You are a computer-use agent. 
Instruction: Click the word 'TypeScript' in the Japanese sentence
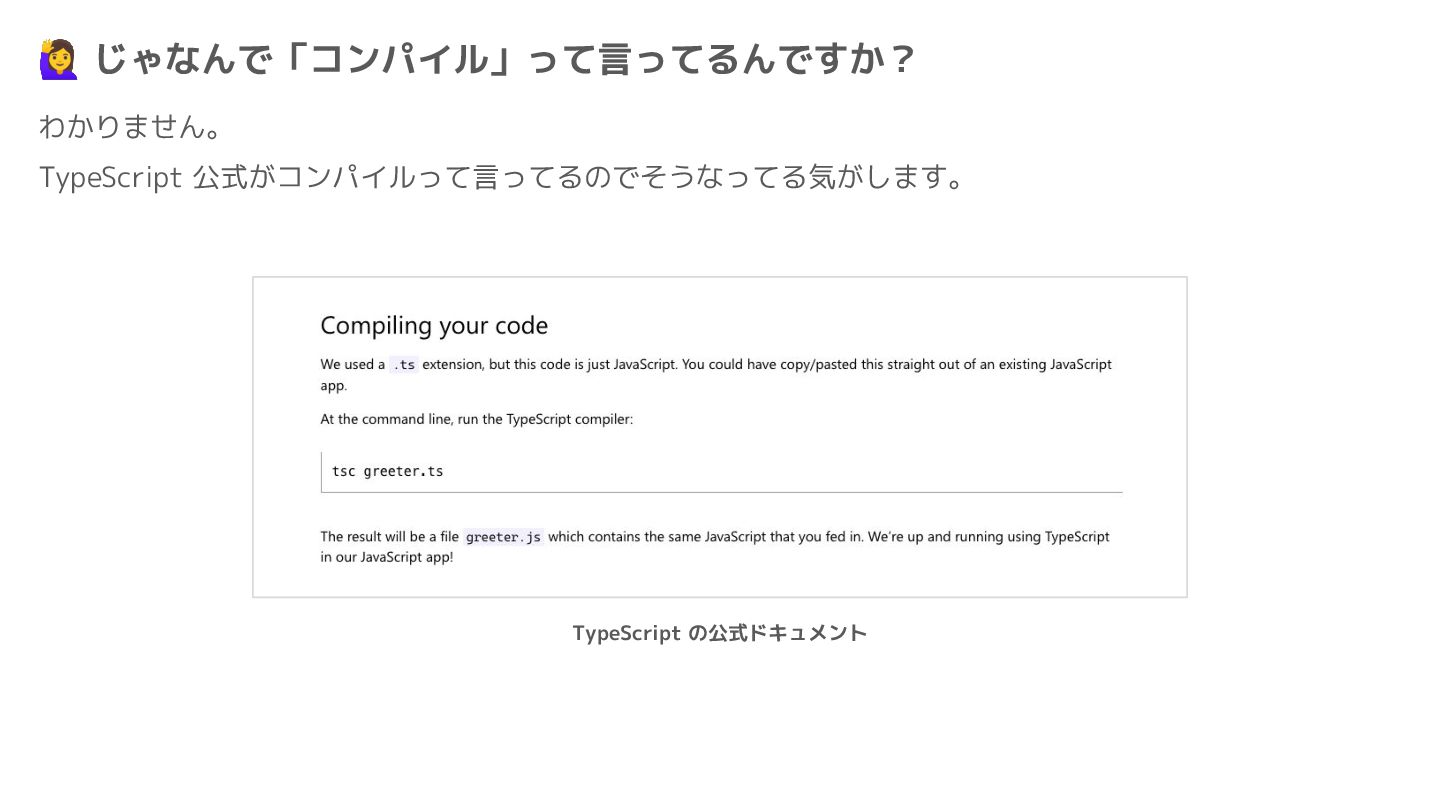(x=110, y=178)
